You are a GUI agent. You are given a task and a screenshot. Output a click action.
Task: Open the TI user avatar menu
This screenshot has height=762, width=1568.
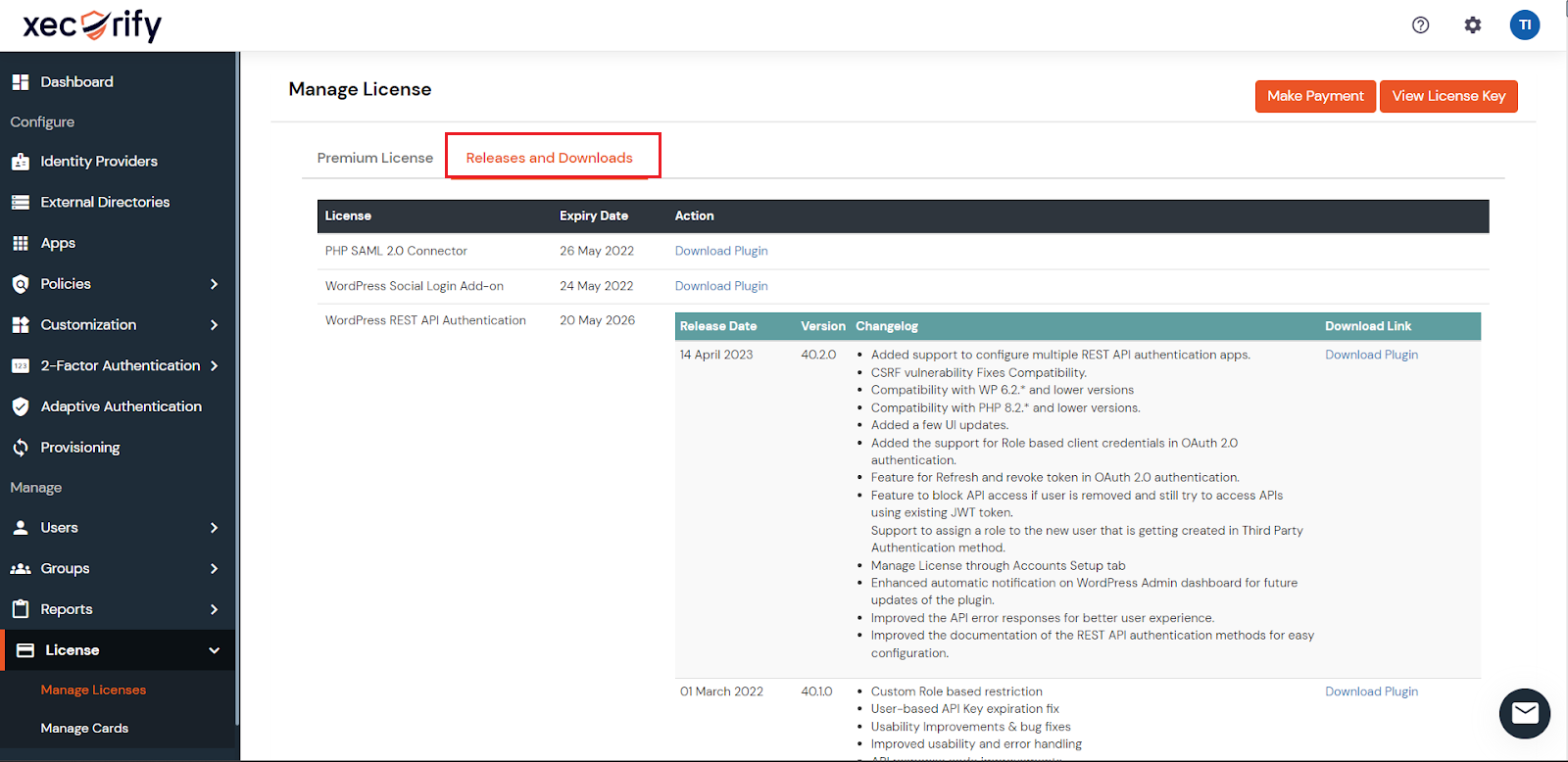[x=1525, y=25]
